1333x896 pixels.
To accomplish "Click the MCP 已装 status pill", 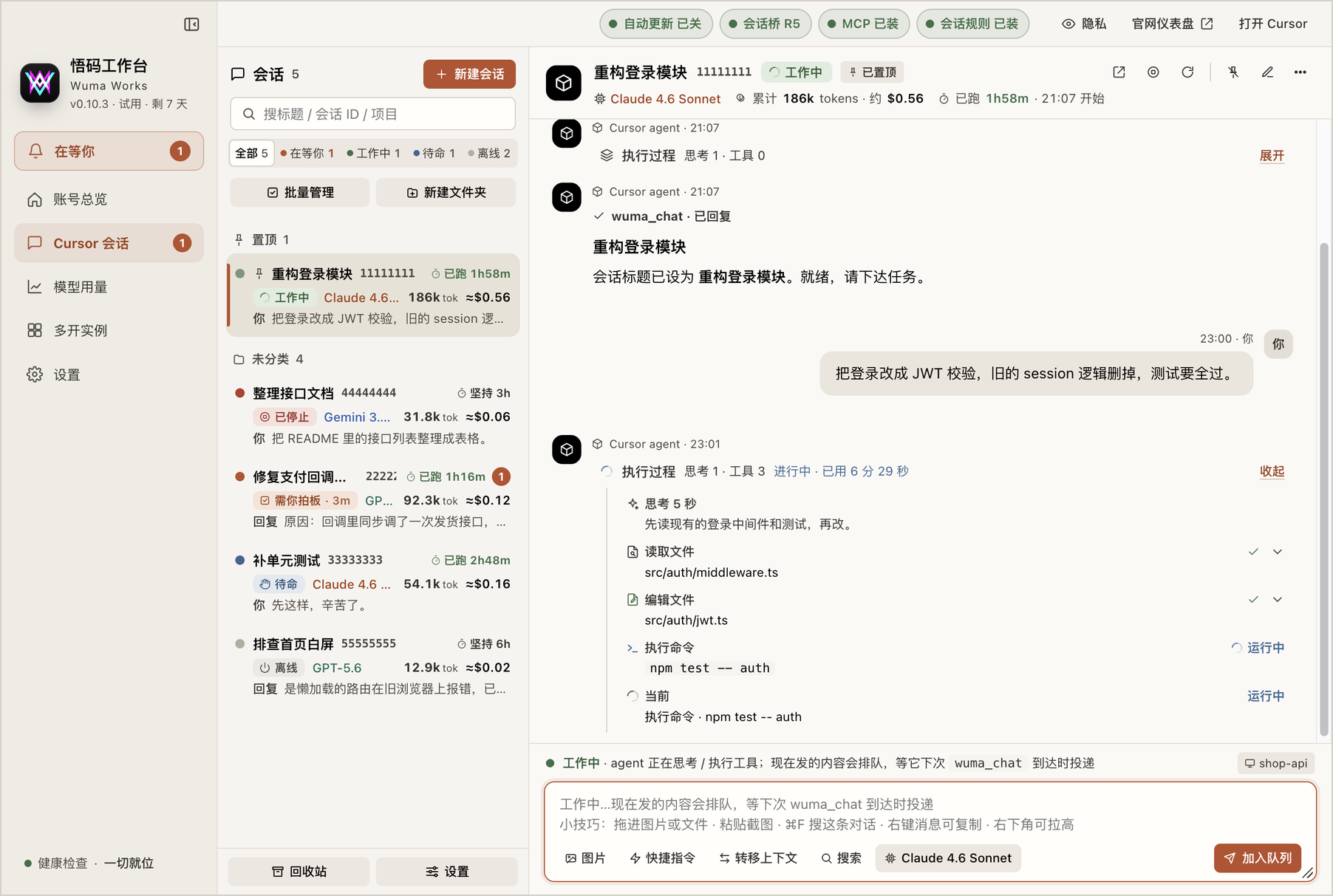I will pyautogui.click(x=863, y=24).
